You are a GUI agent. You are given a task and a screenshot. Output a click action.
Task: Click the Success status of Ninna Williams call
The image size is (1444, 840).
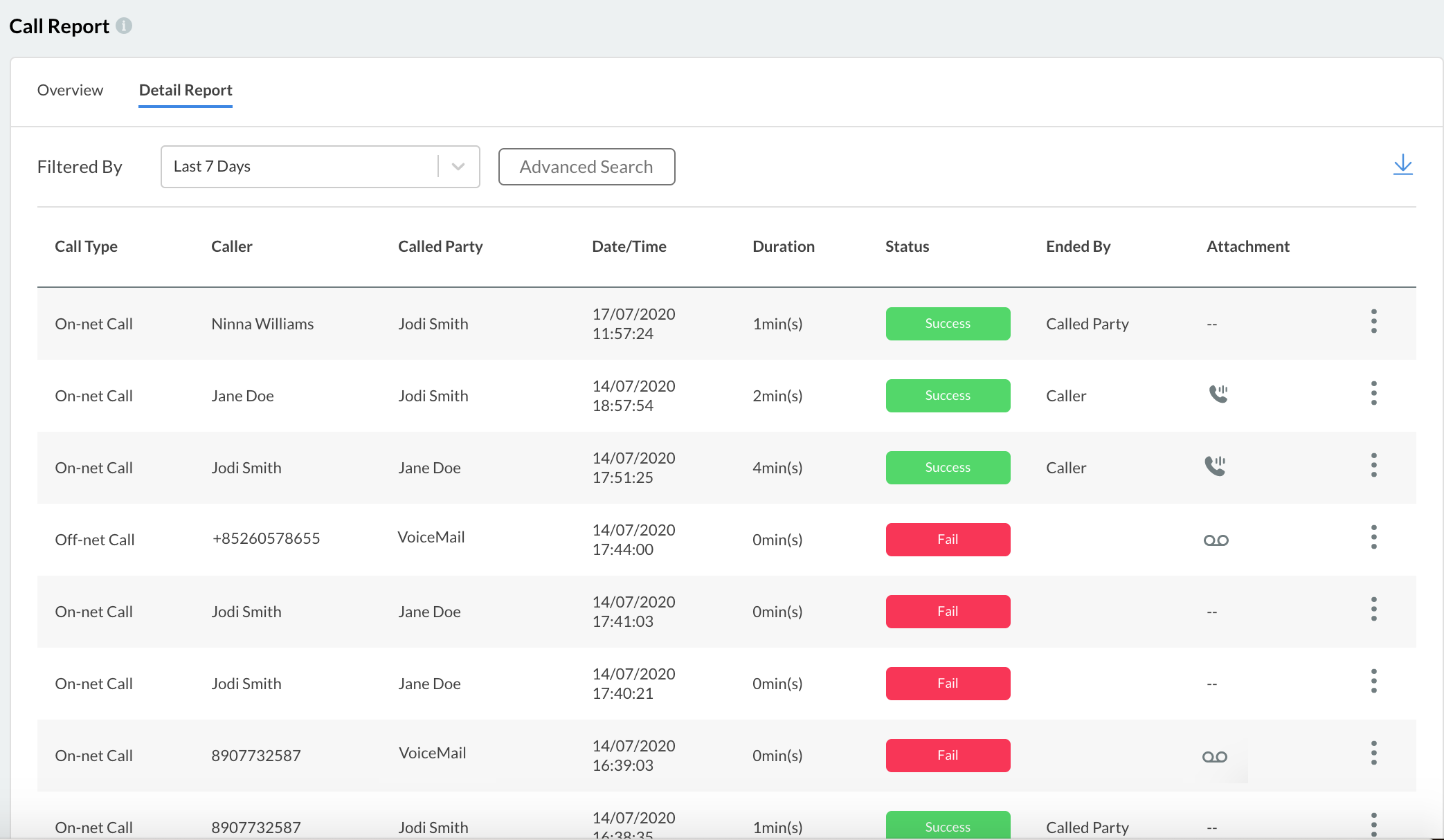[x=948, y=324]
